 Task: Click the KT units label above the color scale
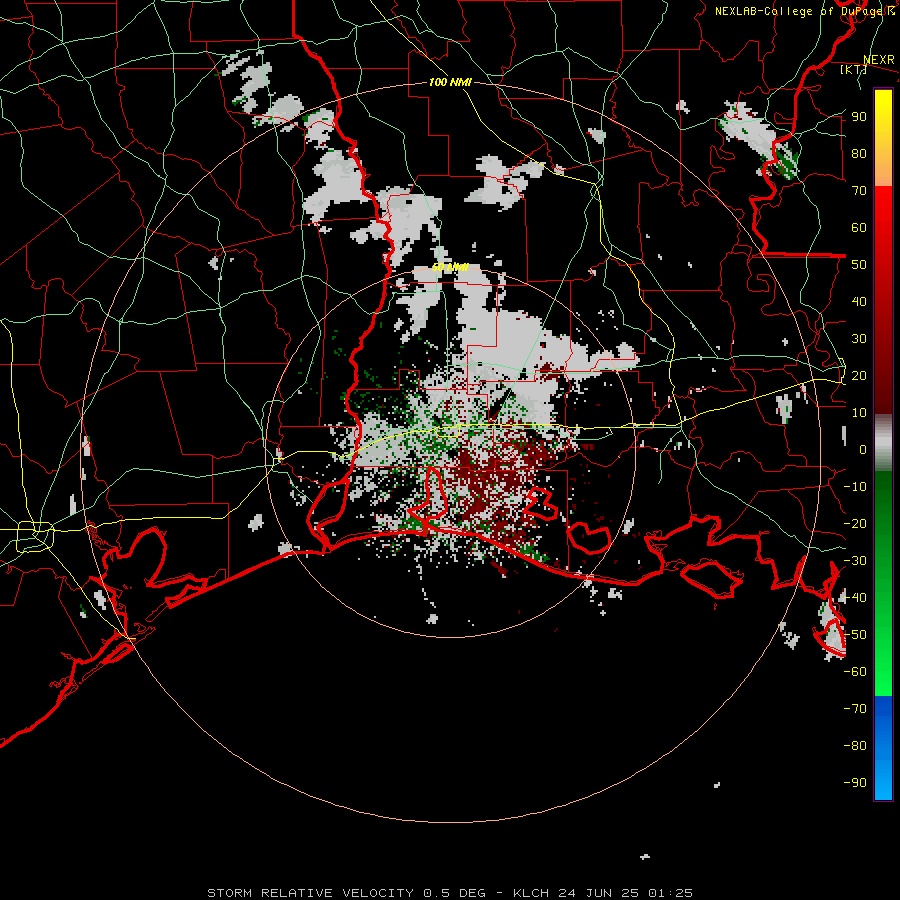pos(854,69)
